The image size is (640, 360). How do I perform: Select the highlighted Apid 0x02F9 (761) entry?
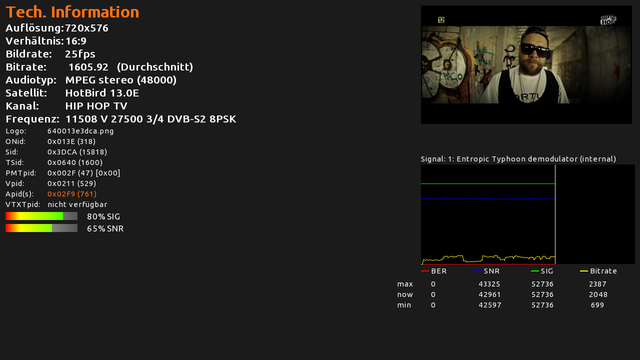[72, 194]
